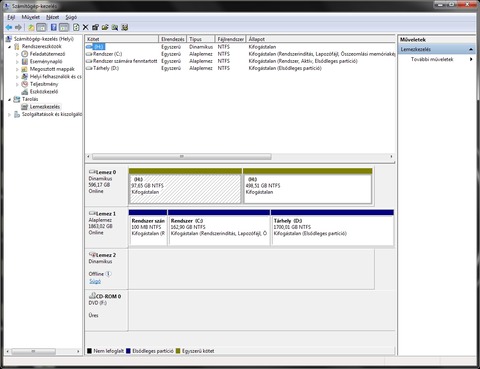The image size is (480, 369).
Task: Select the Rendszer (C:) row in volume list
Action: (240, 54)
